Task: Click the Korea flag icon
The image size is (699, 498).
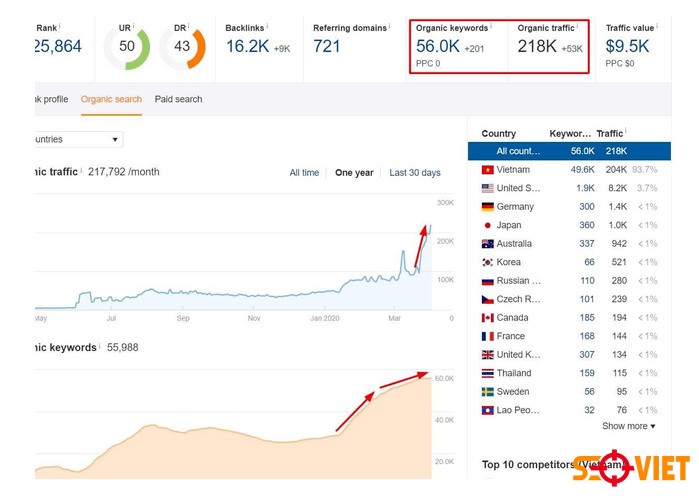Action: (x=488, y=262)
